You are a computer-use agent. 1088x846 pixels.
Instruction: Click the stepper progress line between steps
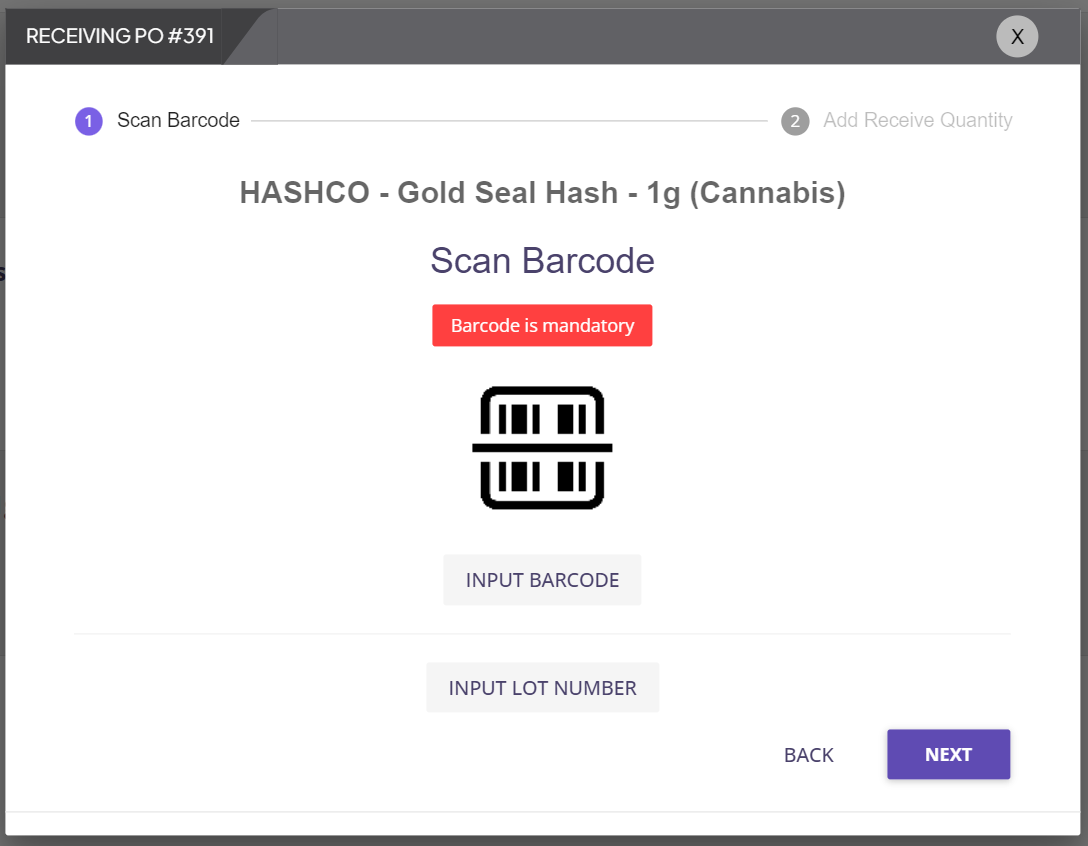click(509, 121)
